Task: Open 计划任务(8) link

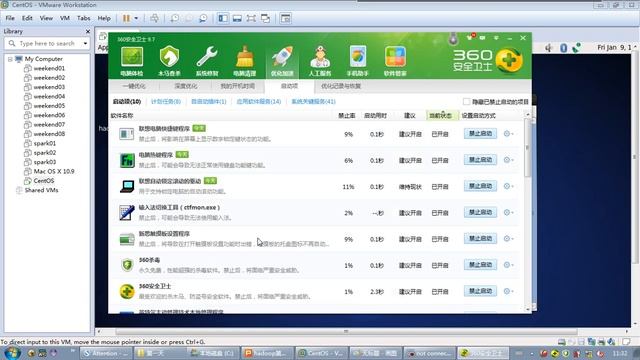Action: coord(166,101)
